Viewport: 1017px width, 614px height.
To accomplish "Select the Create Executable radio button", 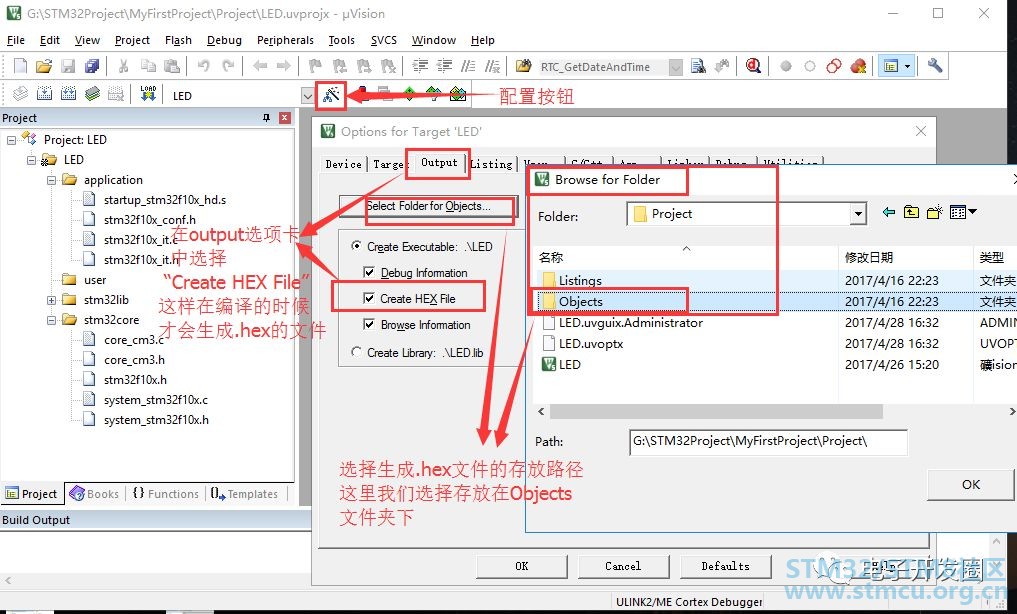I will [356, 246].
